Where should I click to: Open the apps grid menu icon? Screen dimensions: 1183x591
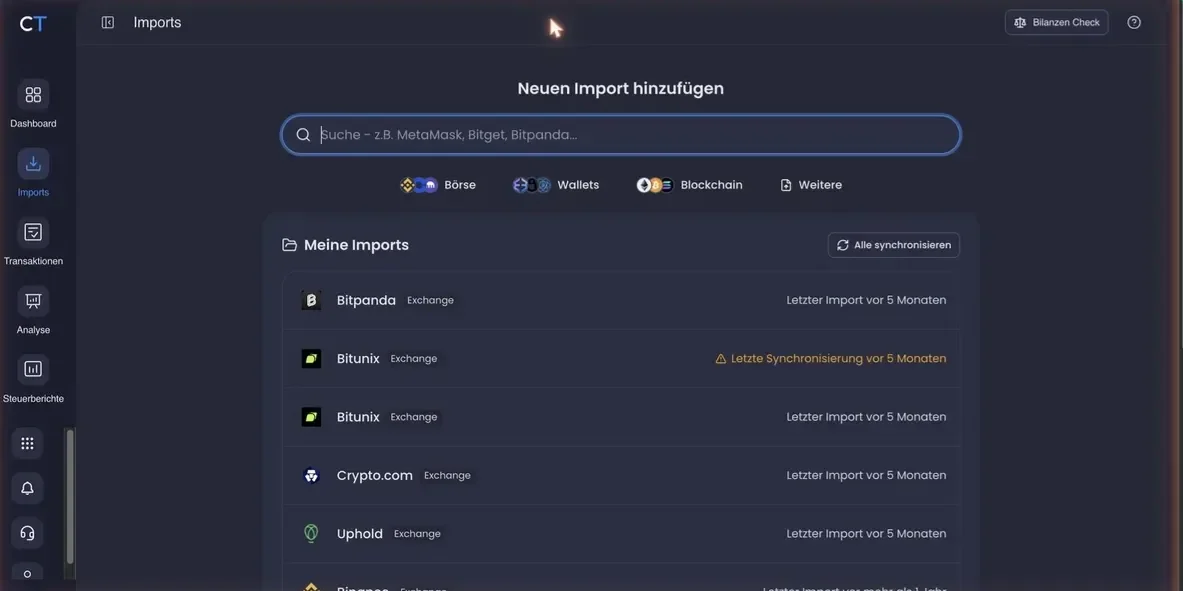pyautogui.click(x=27, y=444)
